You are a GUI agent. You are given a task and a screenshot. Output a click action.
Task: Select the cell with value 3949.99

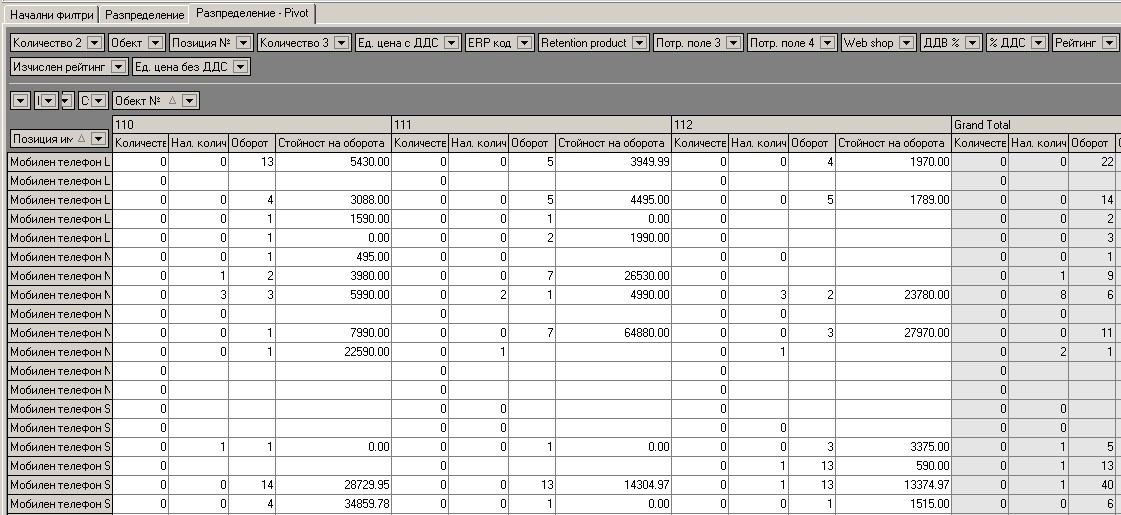(613, 162)
